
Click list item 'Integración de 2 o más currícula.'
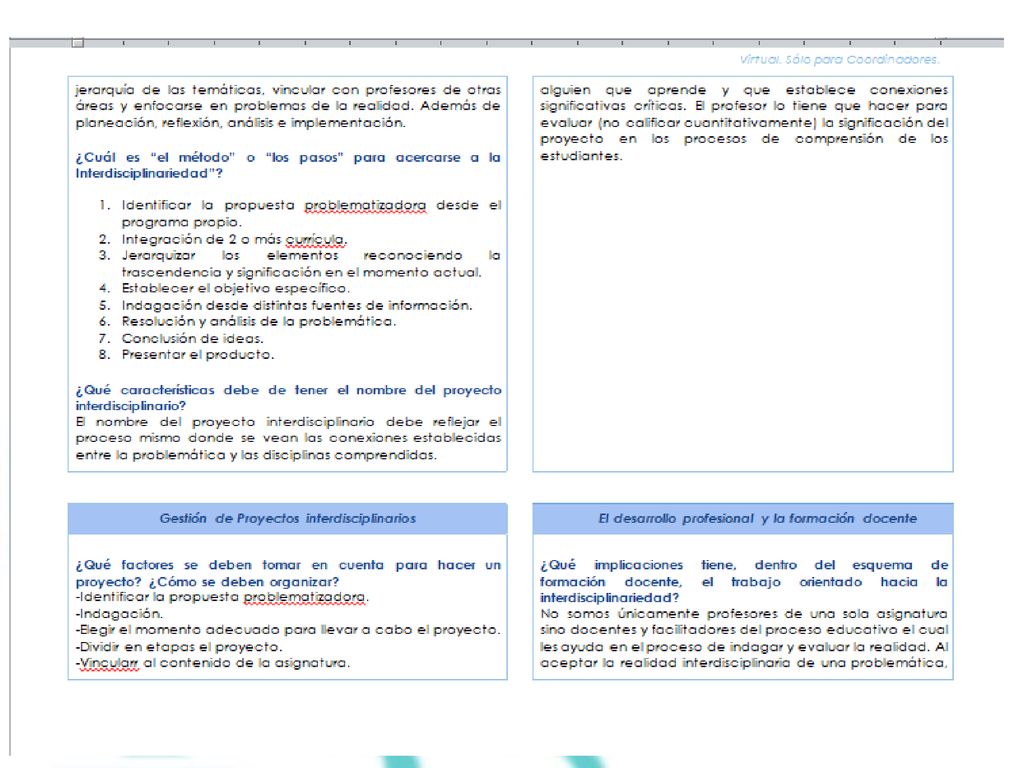click(x=234, y=240)
